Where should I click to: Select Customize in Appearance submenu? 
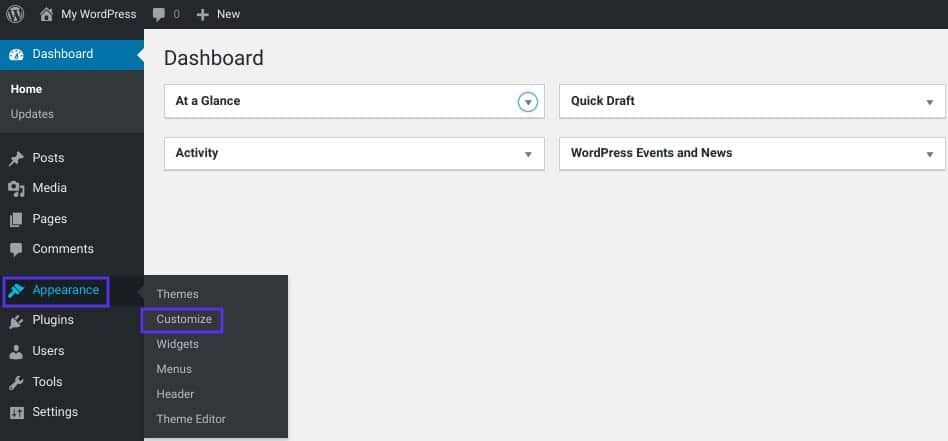click(184, 319)
